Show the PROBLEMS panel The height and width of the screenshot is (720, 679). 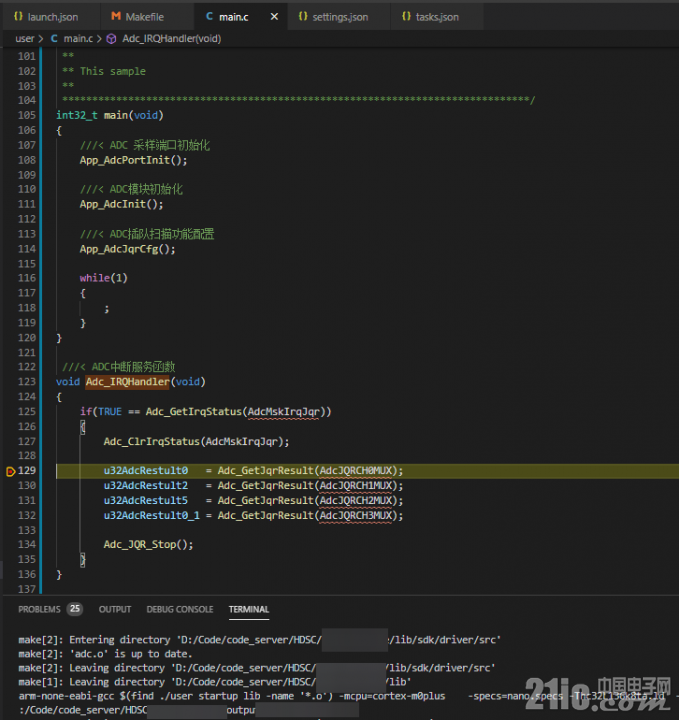[39, 609]
